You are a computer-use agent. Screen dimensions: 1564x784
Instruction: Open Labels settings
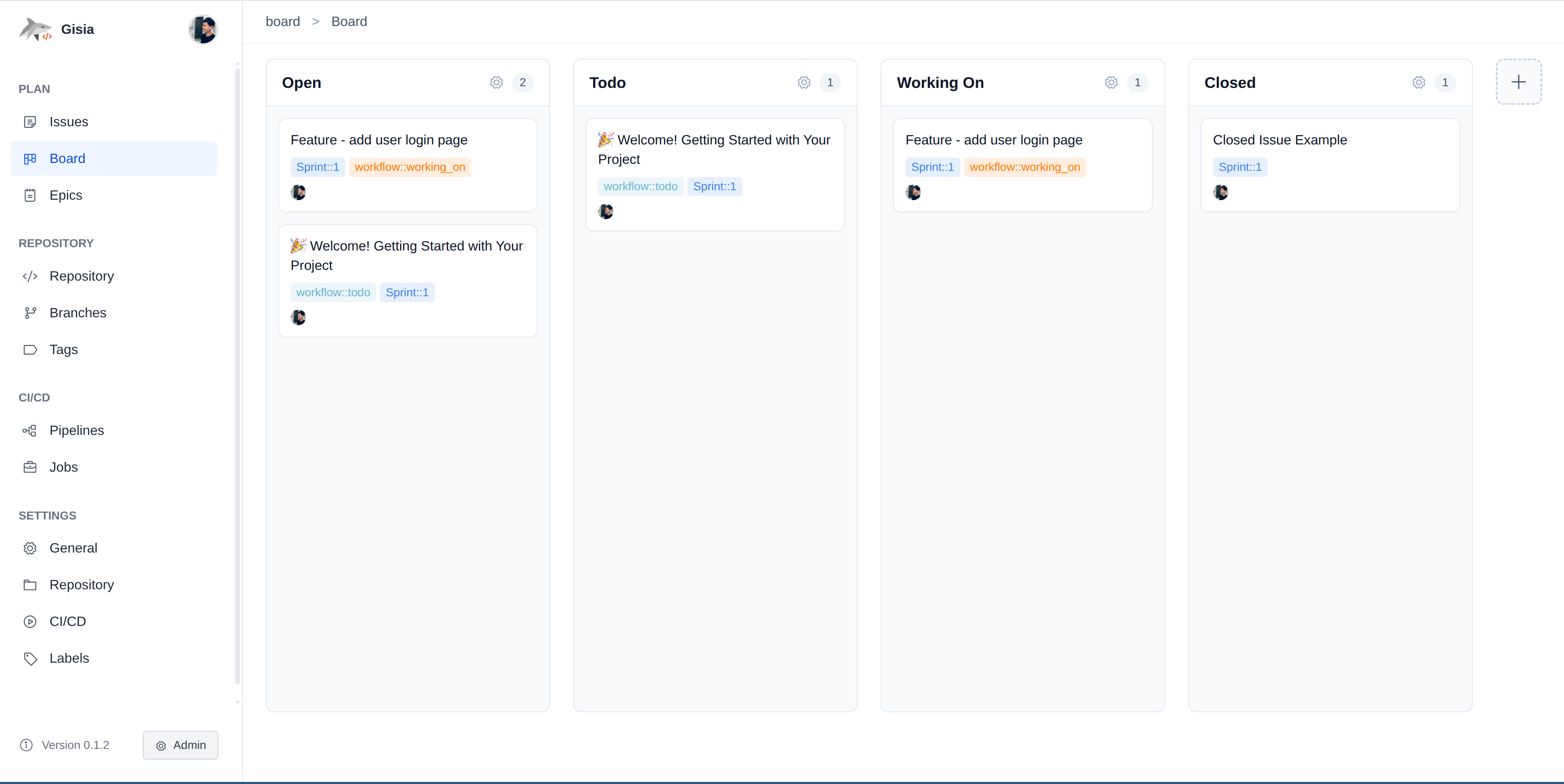coord(69,658)
